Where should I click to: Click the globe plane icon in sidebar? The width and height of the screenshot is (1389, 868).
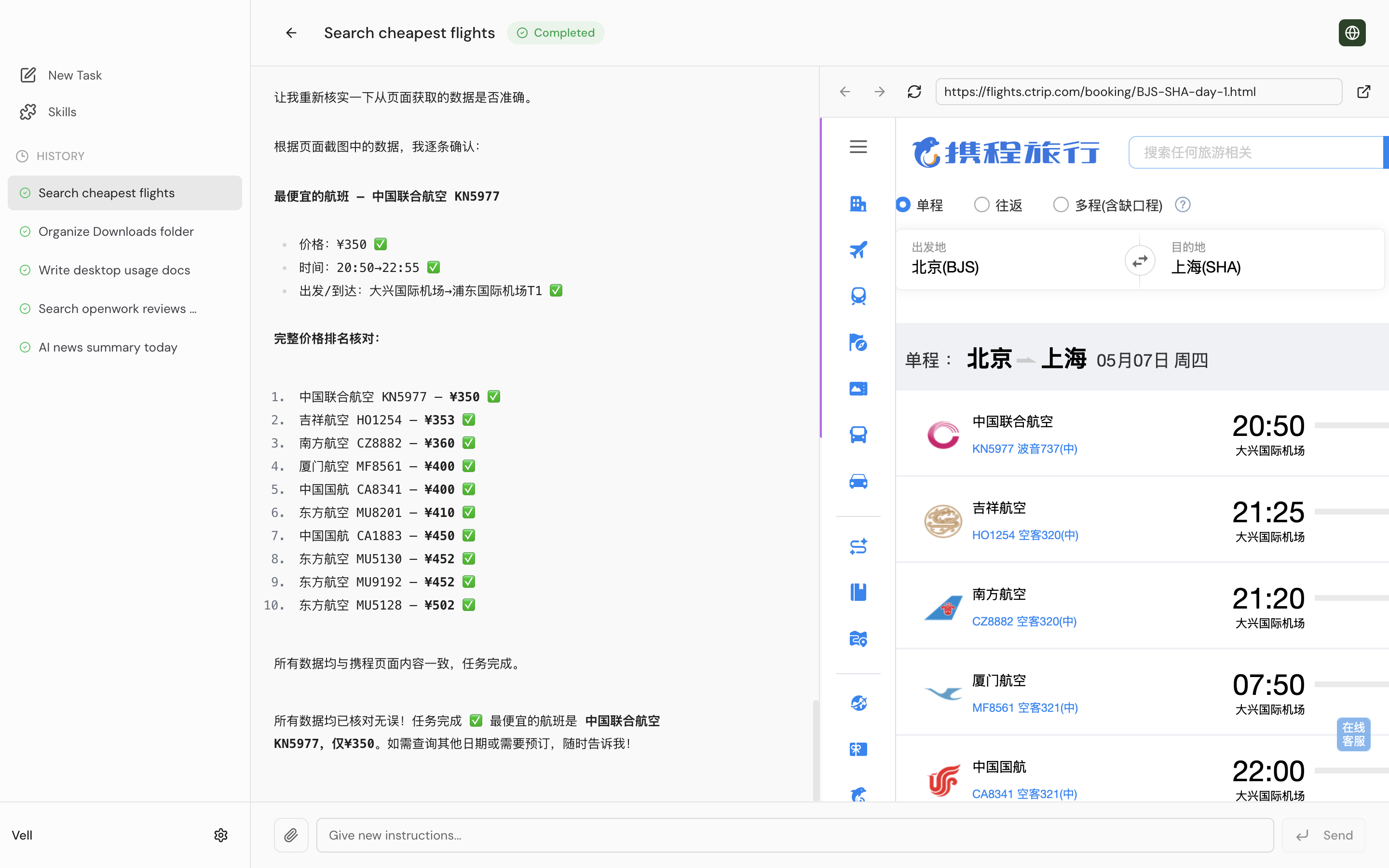pyautogui.click(x=858, y=703)
